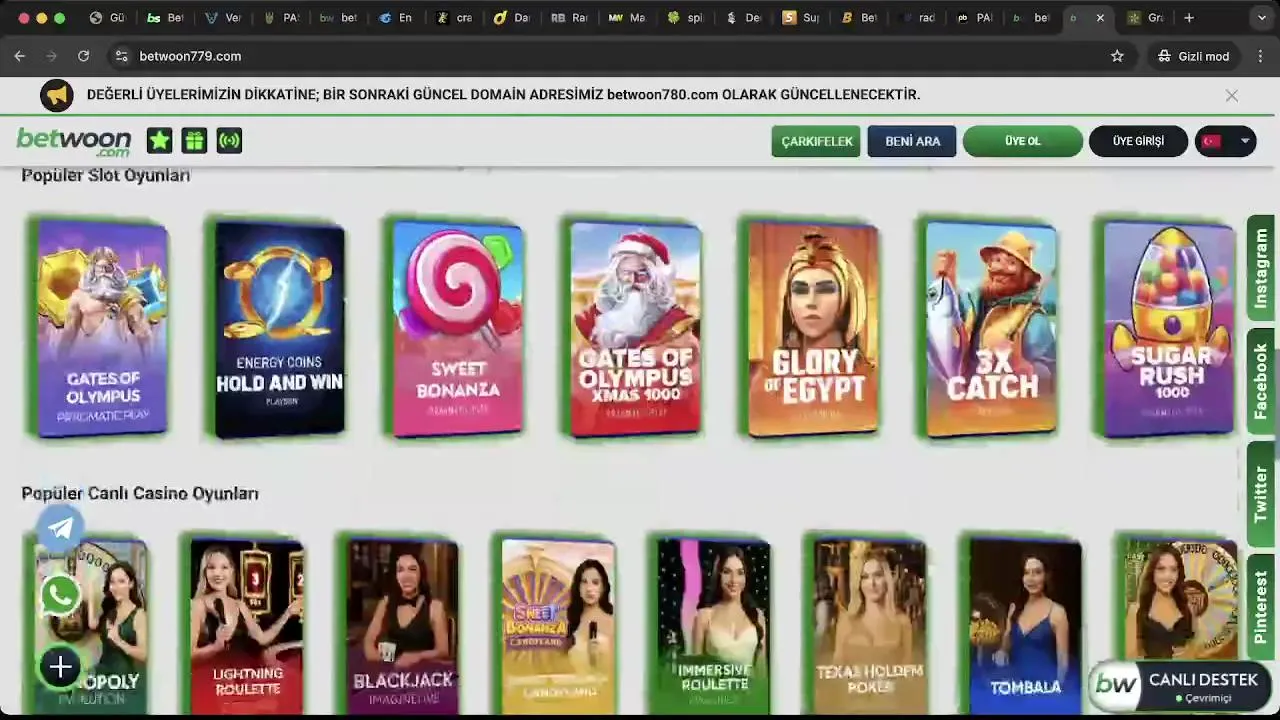Image resolution: width=1280 pixels, height=720 pixels.
Task: Open the Facebook side tab
Action: tap(1261, 381)
